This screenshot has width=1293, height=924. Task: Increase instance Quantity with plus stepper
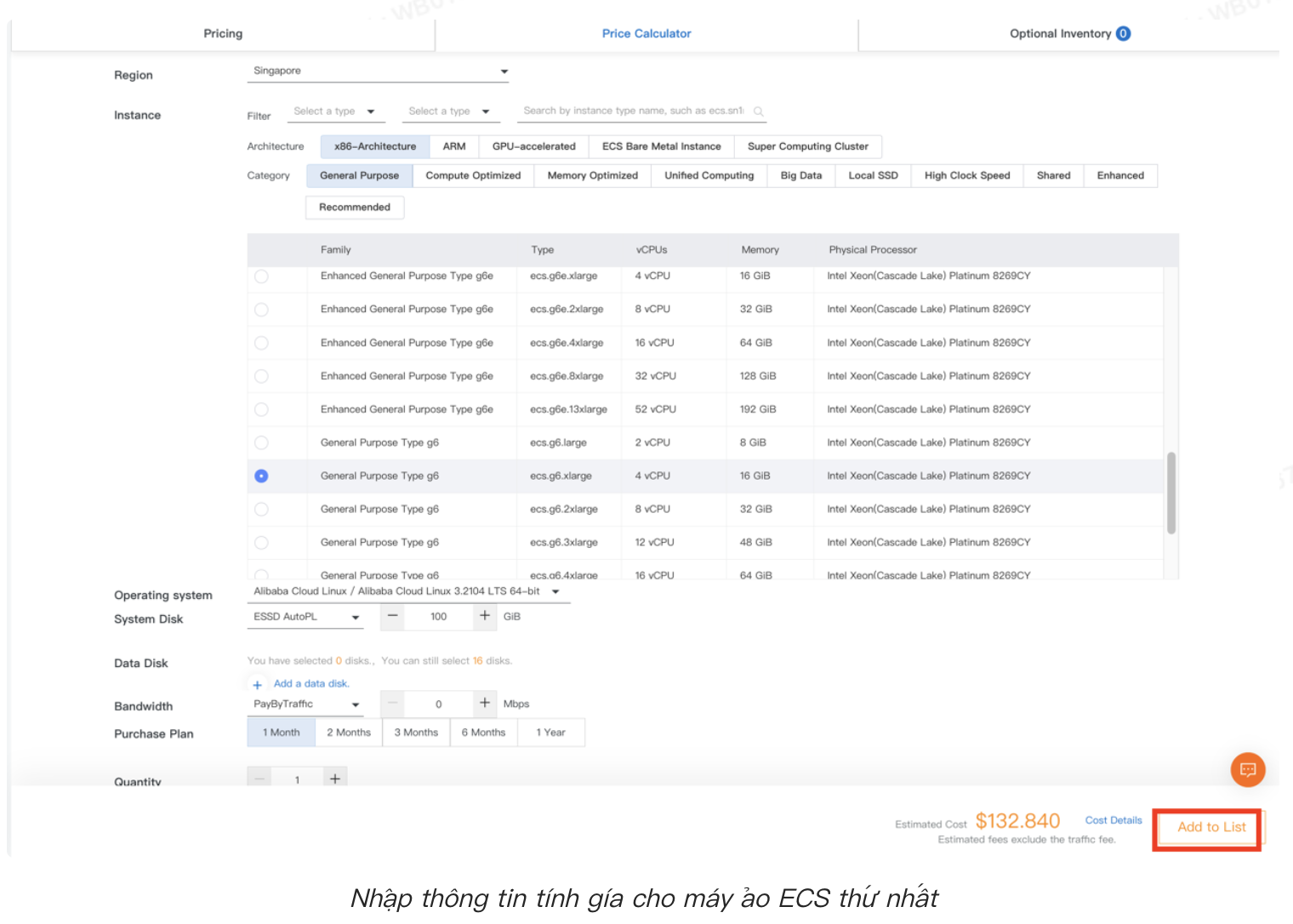pyautogui.click(x=335, y=778)
